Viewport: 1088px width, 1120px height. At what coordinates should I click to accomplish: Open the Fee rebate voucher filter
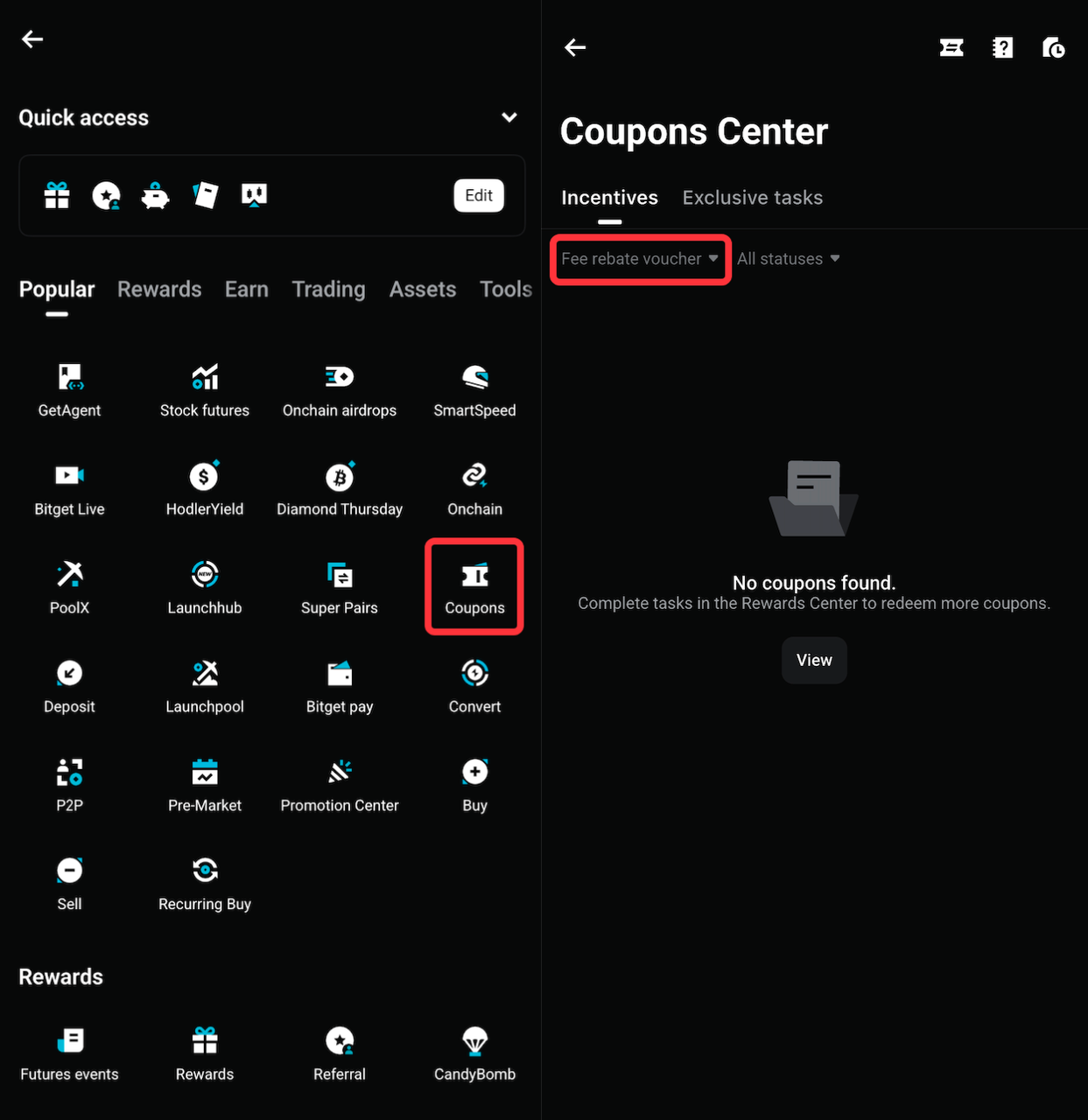click(639, 258)
